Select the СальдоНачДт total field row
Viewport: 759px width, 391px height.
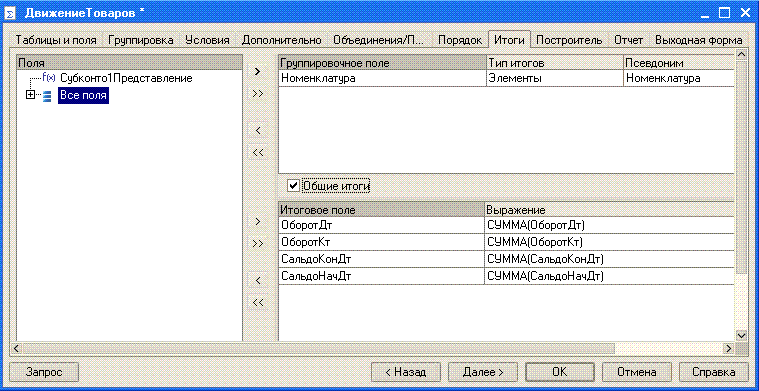pos(381,276)
